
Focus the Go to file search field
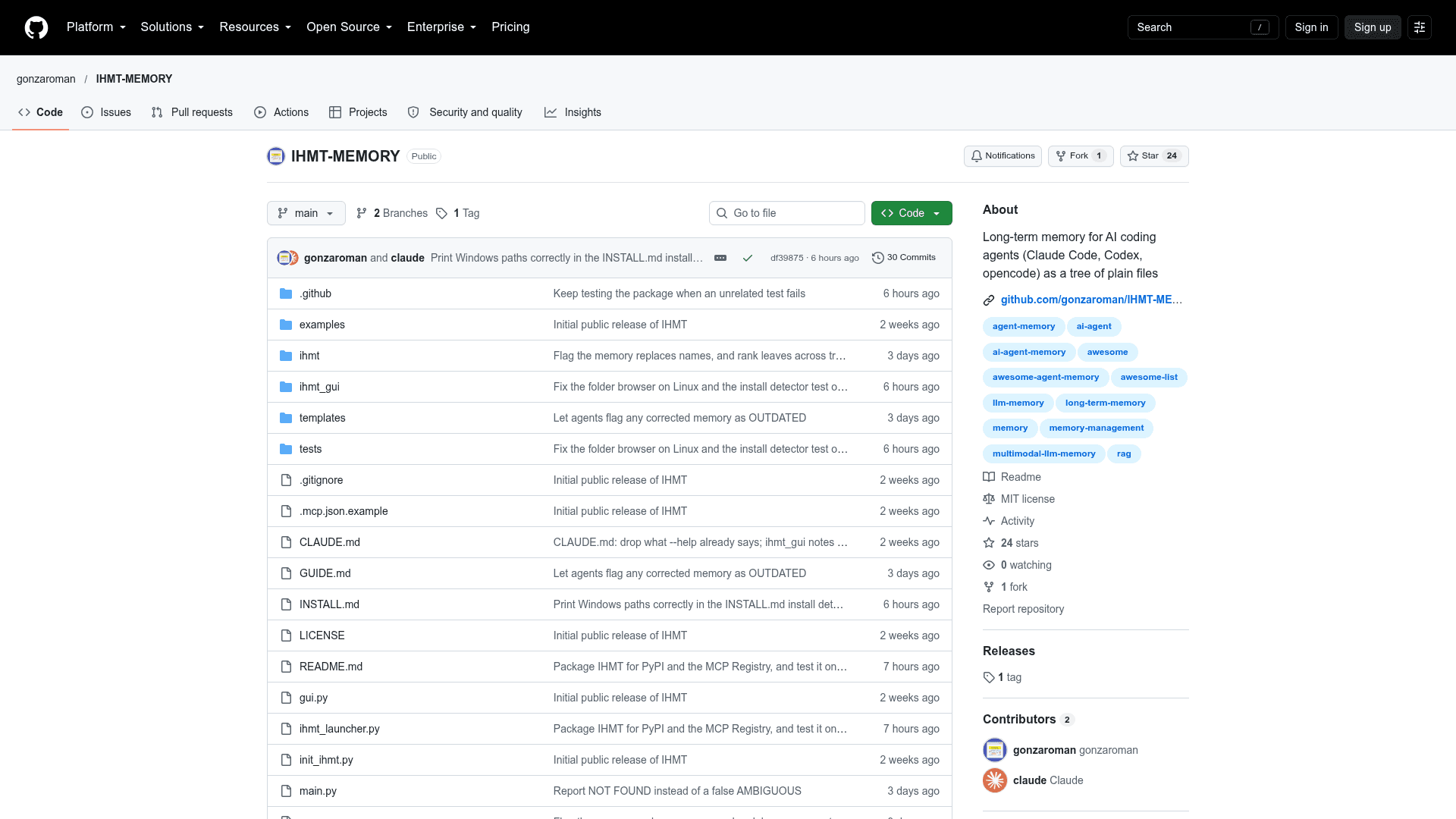click(787, 213)
